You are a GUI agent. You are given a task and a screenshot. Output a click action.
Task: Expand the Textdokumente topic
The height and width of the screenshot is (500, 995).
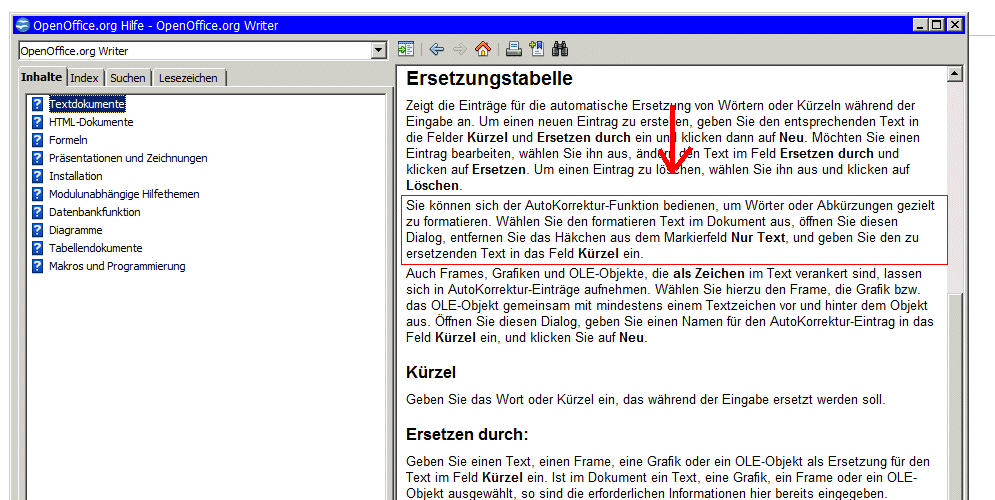click(87, 104)
